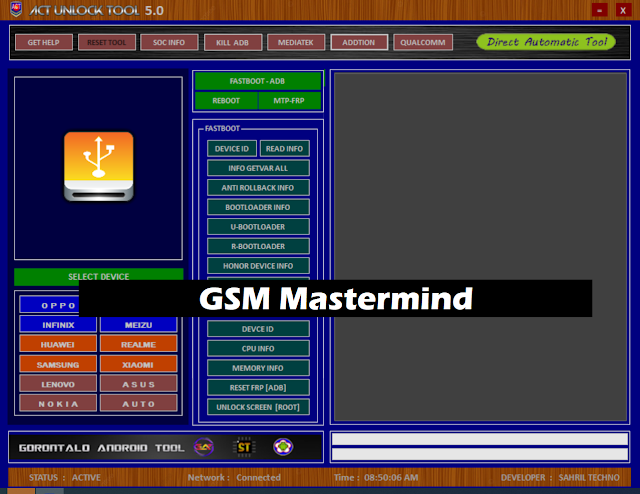Click RESET TOOL in top bar
Image resolution: width=640 pixels, height=494 pixels.
click(107, 42)
